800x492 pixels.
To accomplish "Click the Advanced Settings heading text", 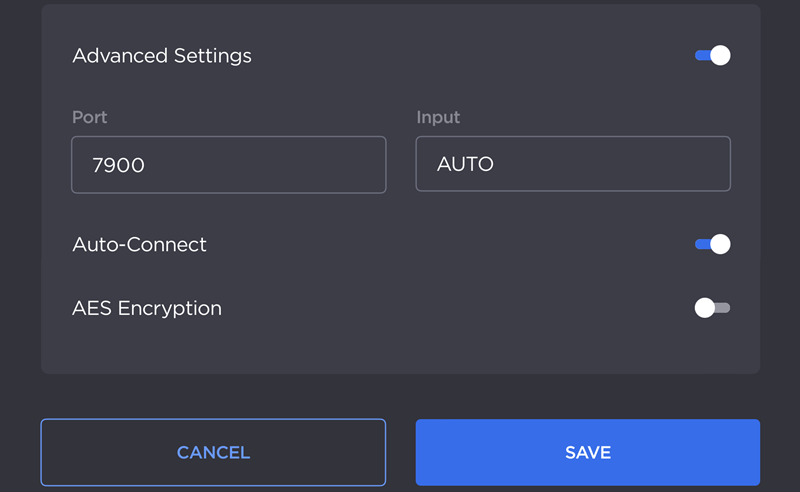I will click(x=162, y=55).
